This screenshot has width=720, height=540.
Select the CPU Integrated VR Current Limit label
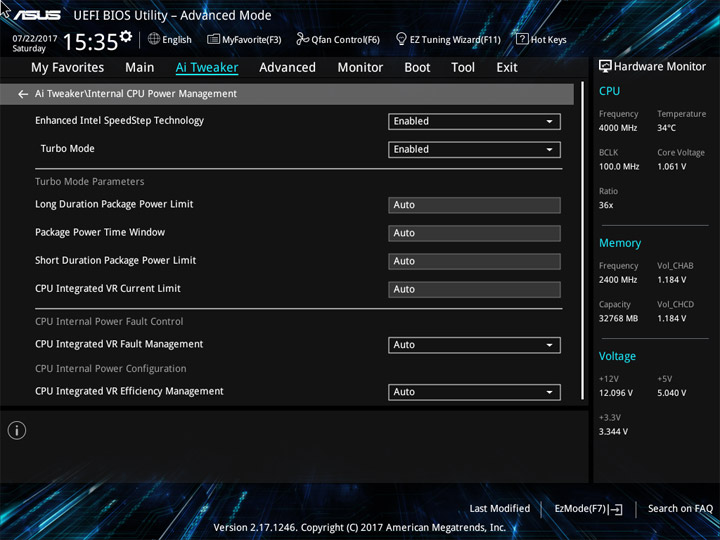(x=108, y=288)
